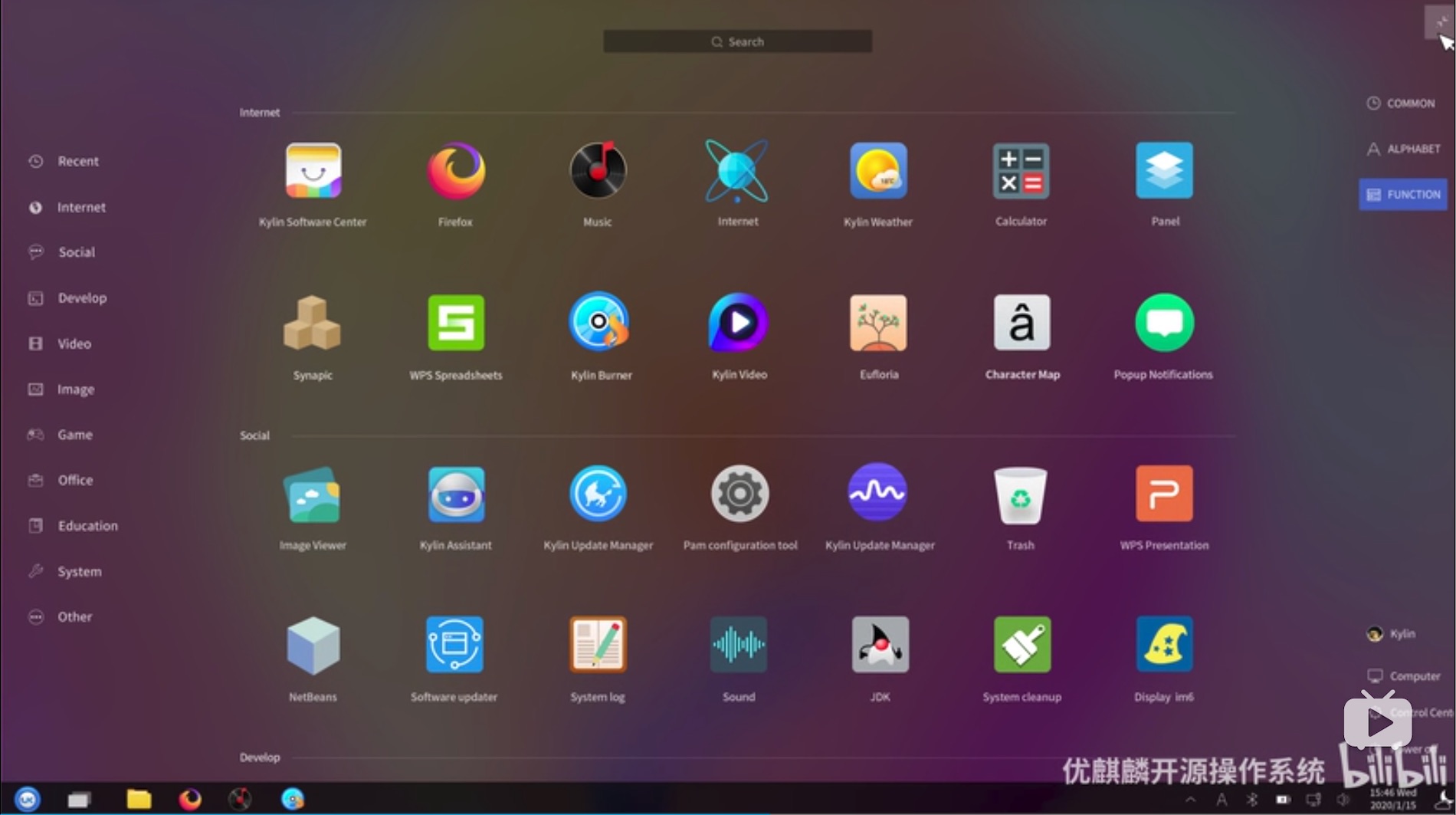The width and height of the screenshot is (1456, 815).
Task: Open the Trash
Action: coord(1020,495)
